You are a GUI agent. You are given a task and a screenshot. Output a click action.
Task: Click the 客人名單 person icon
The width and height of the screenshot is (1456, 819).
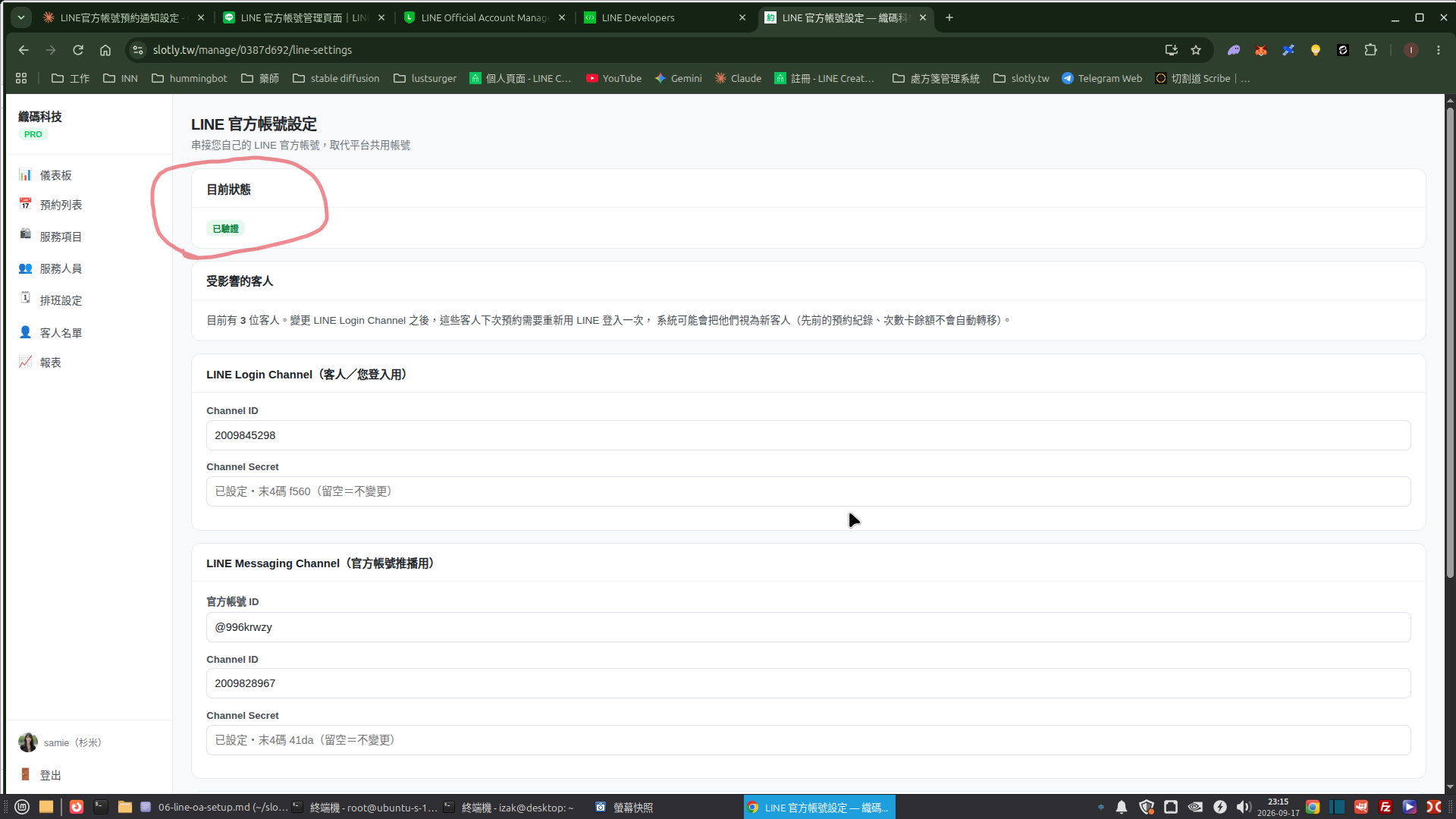25,332
